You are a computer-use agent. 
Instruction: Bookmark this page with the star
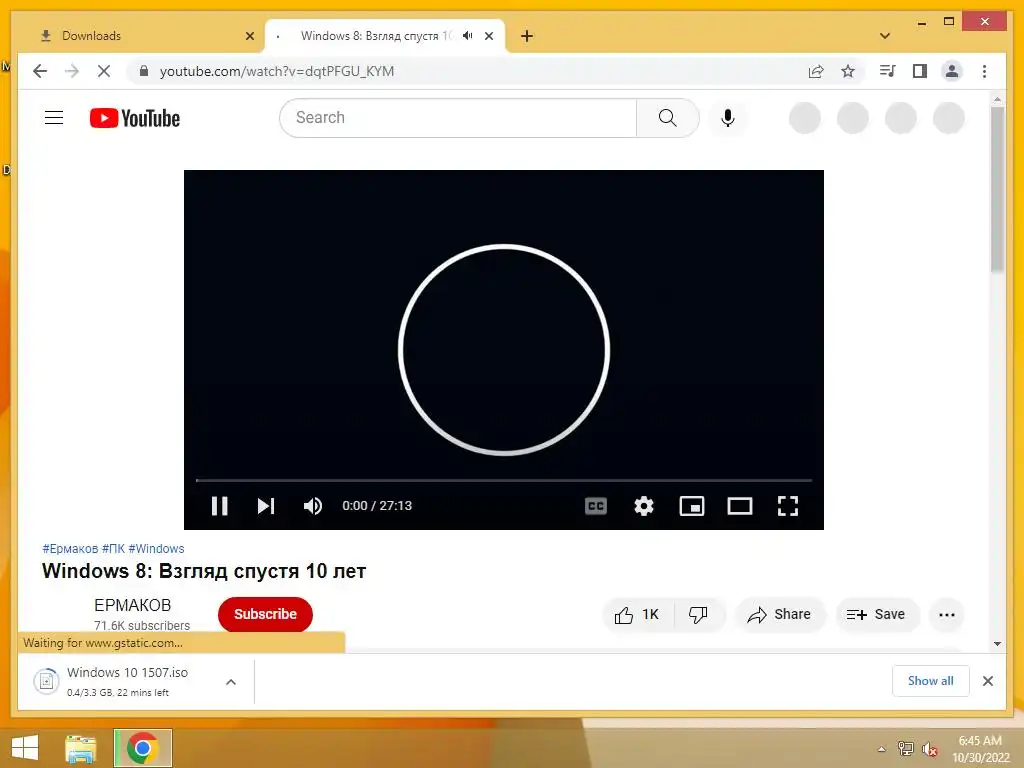(848, 71)
